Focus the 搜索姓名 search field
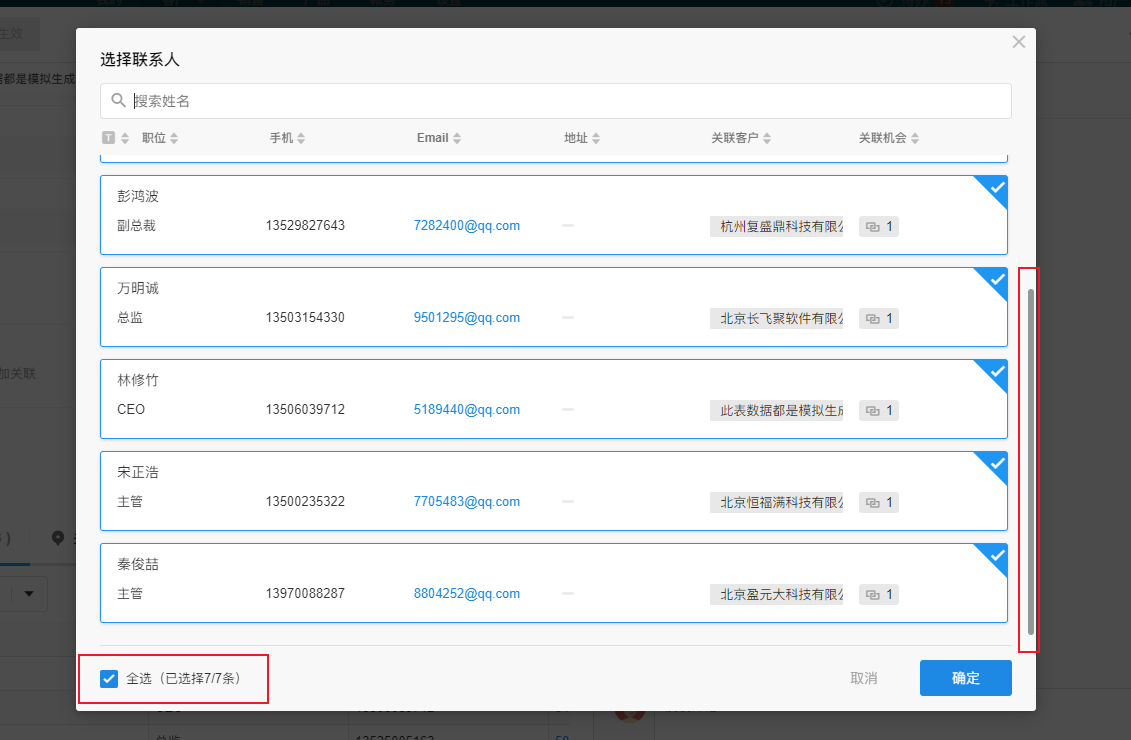 560,101
